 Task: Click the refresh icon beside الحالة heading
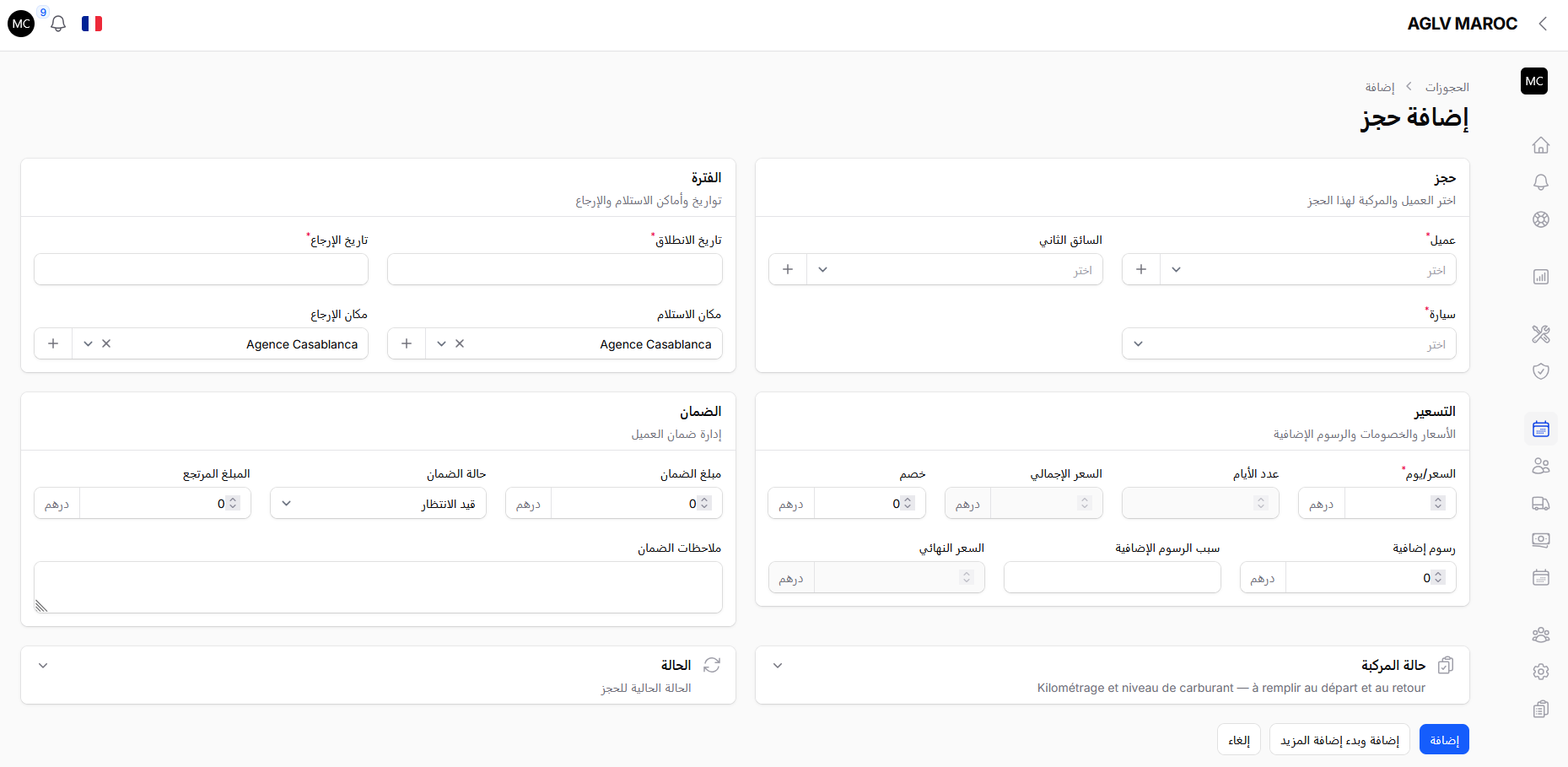[712, 665]
